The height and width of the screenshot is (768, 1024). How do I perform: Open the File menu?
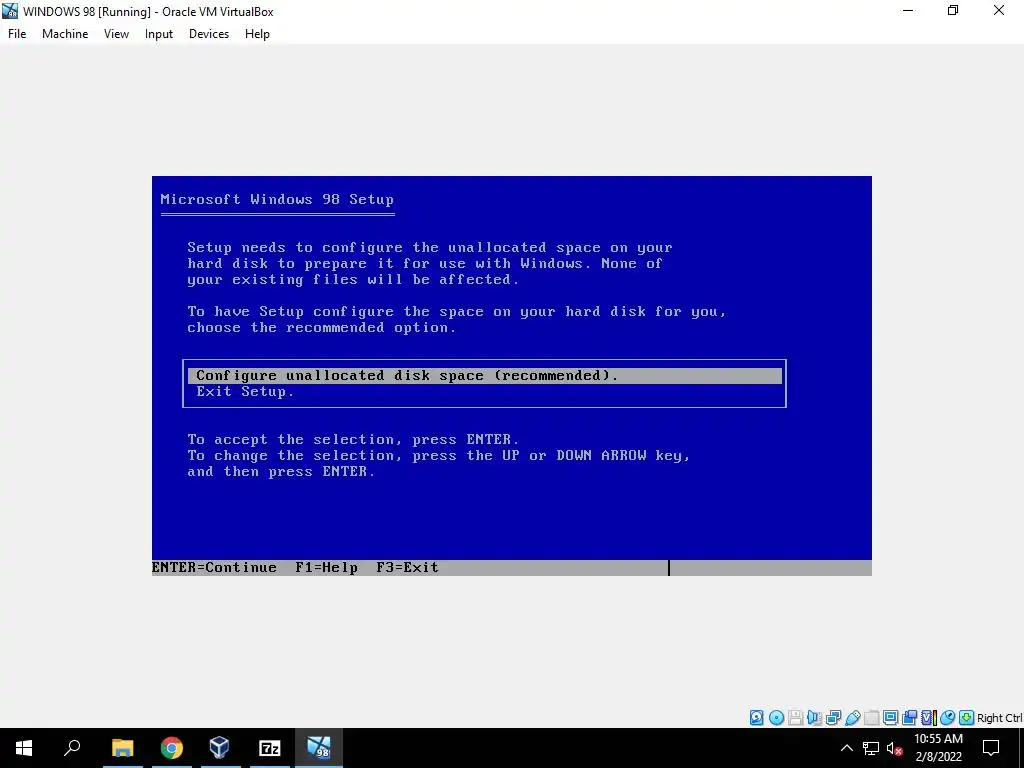(17, 34)
